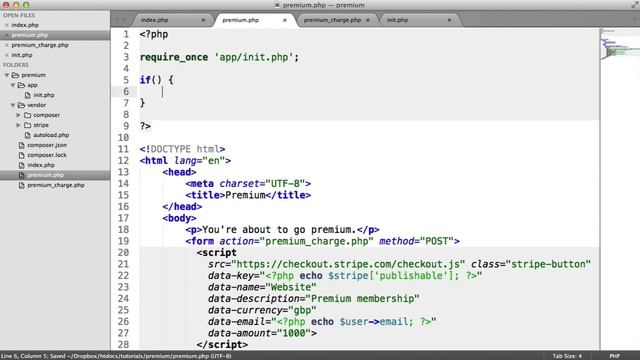Image resolution: width=640 pixels, height=360 pixels.
Task: Close the premium_charge.php tab
Action: (368, 20)
